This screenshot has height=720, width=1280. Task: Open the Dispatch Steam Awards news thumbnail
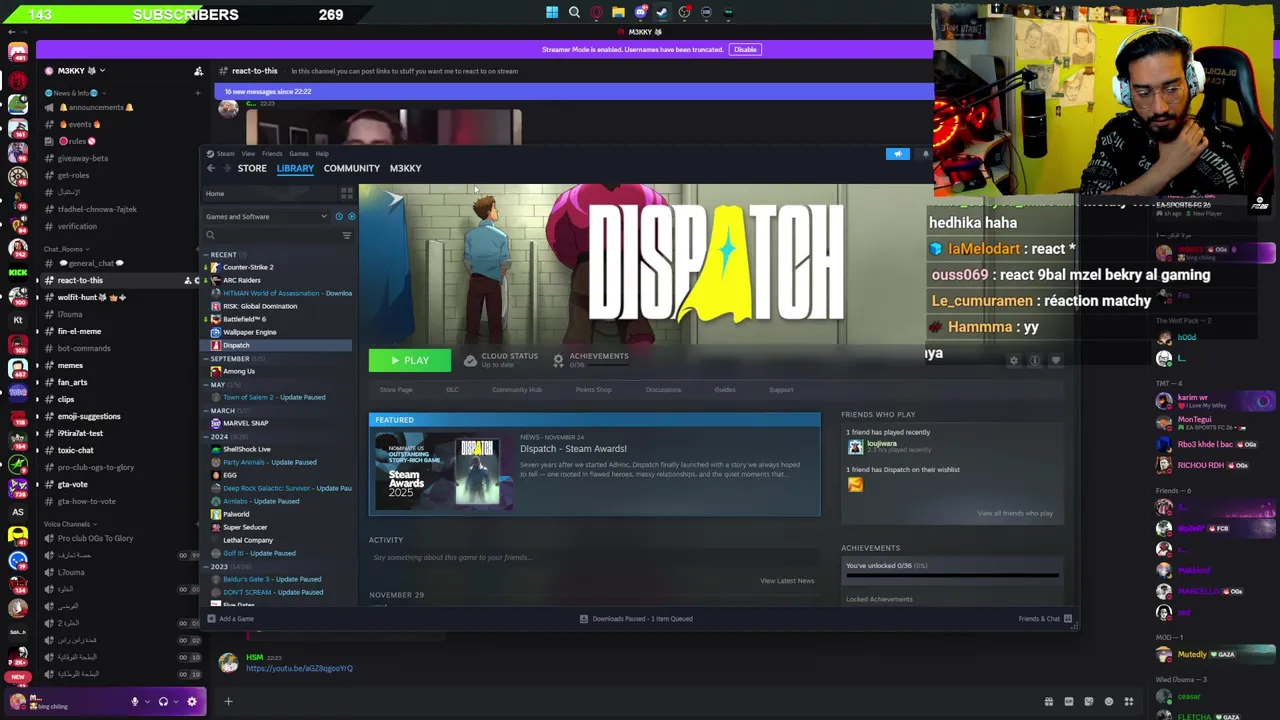click(x=442, y=472)
